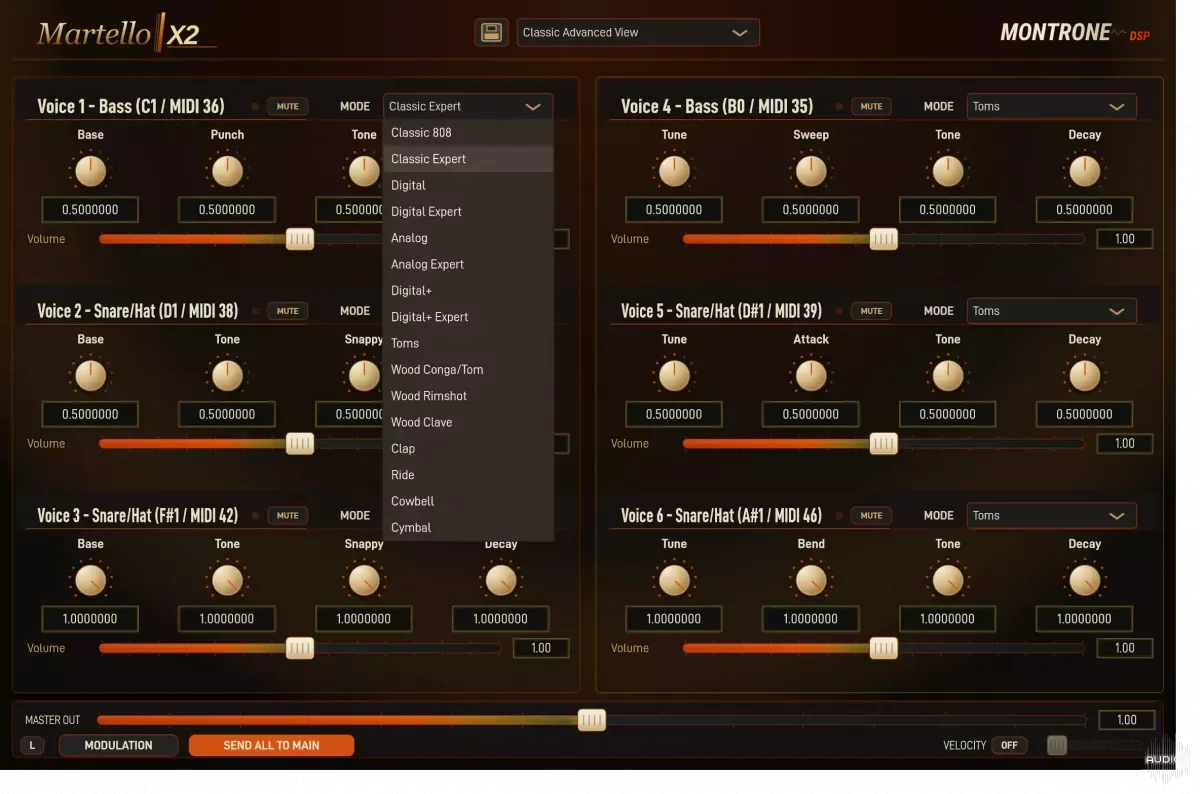This screenshot has width=1200, height=794.
Task: Toggle the L button beside Modulation
Action: point(32,745)
